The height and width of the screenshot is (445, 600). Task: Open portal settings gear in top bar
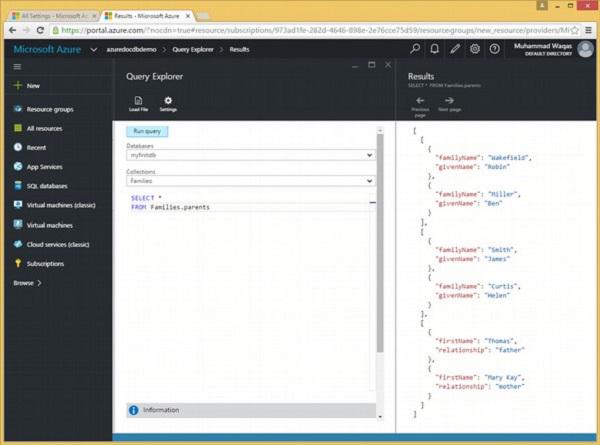(x=475, y=48)
